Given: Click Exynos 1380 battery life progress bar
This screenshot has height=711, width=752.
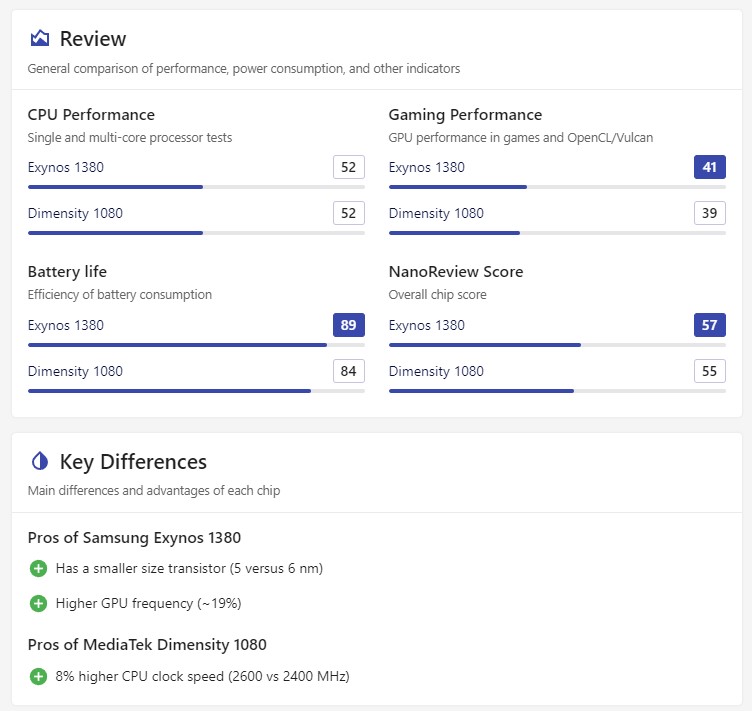Looking at the screenshot, I should tap(196, 345).
